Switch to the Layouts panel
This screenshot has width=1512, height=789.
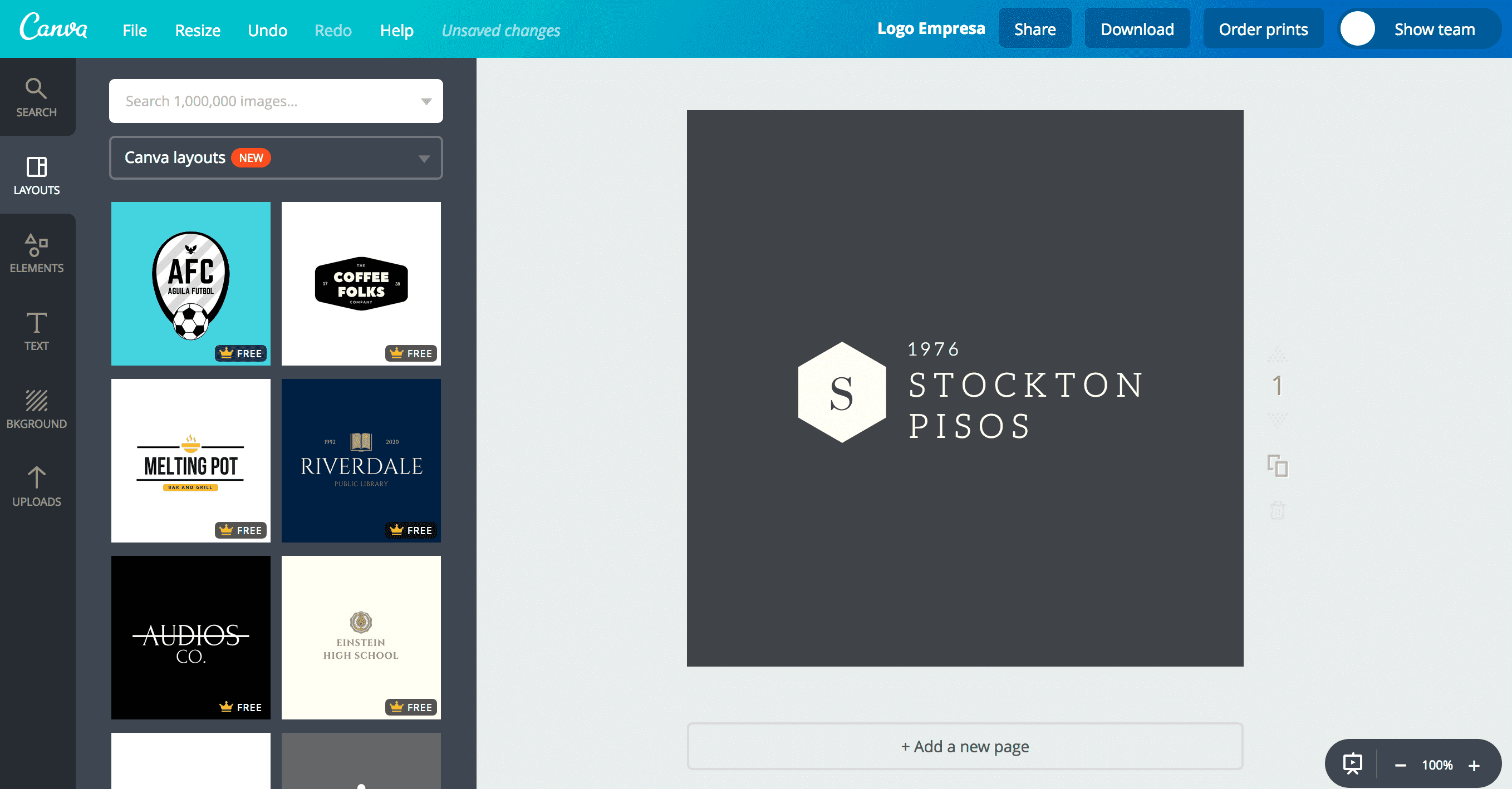[37, 175]
